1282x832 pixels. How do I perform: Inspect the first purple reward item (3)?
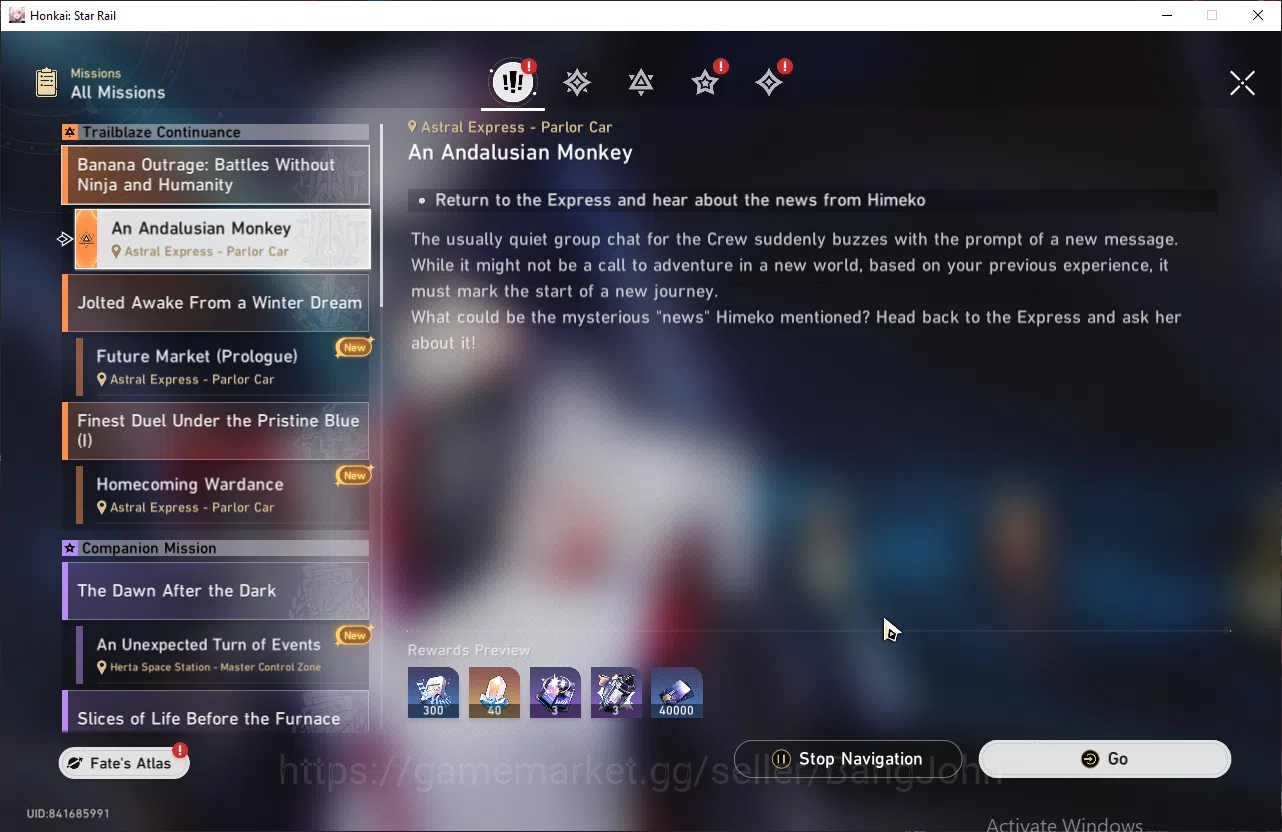[x=555, y=693]
